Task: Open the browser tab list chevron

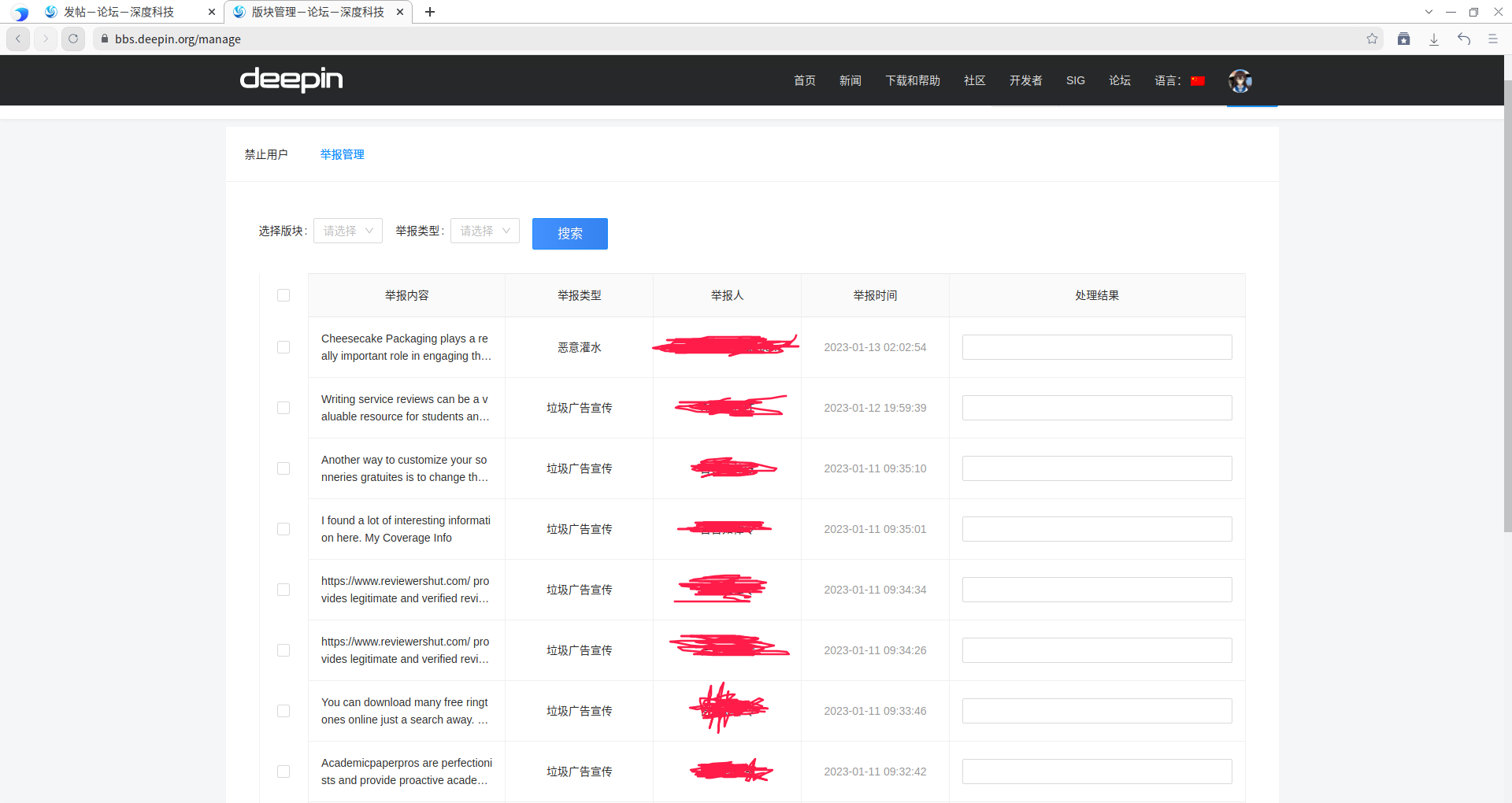Action: click(1429, 12)
